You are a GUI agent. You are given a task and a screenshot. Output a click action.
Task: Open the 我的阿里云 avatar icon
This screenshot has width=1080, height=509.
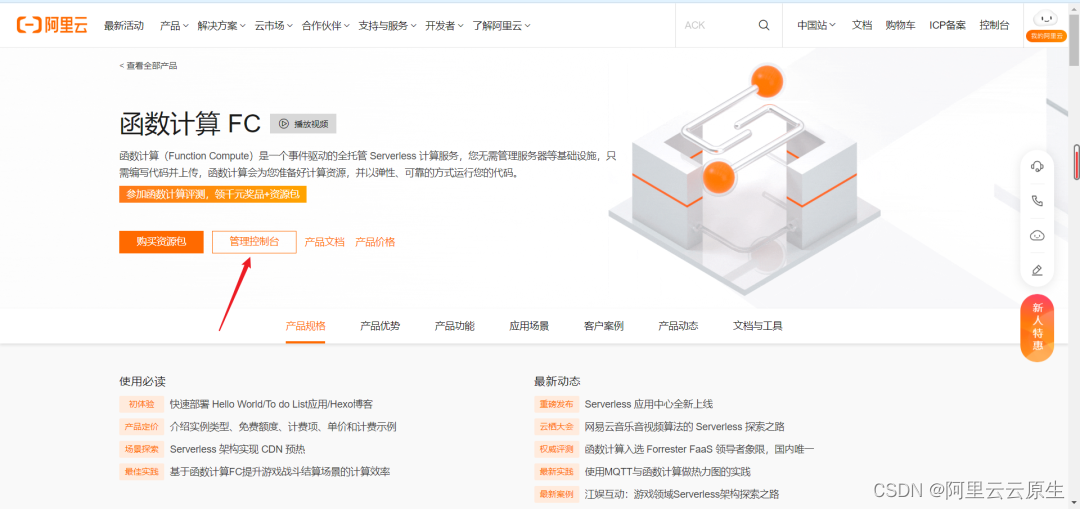(1046, 26)
